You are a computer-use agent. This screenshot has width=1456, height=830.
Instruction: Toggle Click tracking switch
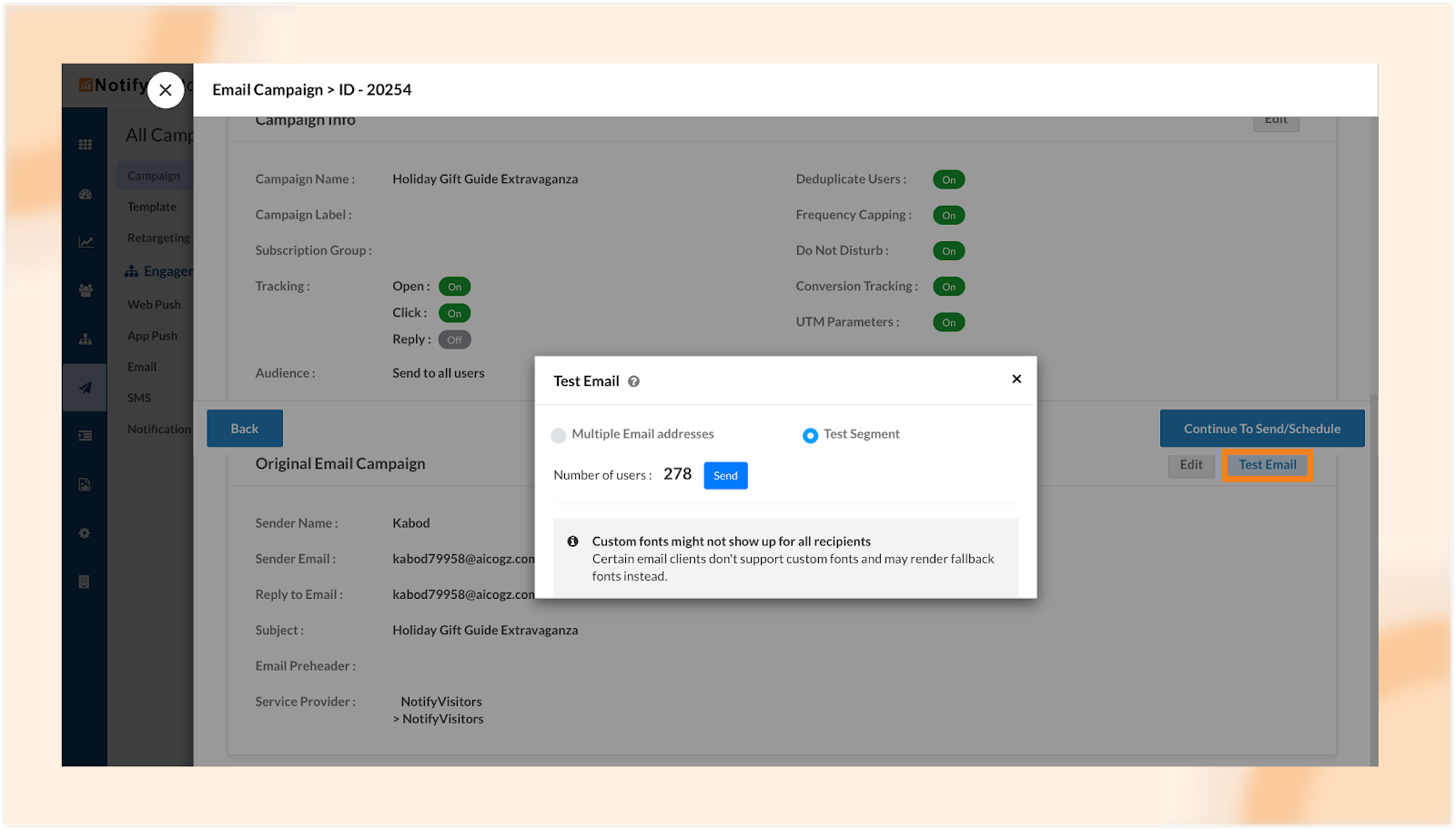[x=454, y=313]
